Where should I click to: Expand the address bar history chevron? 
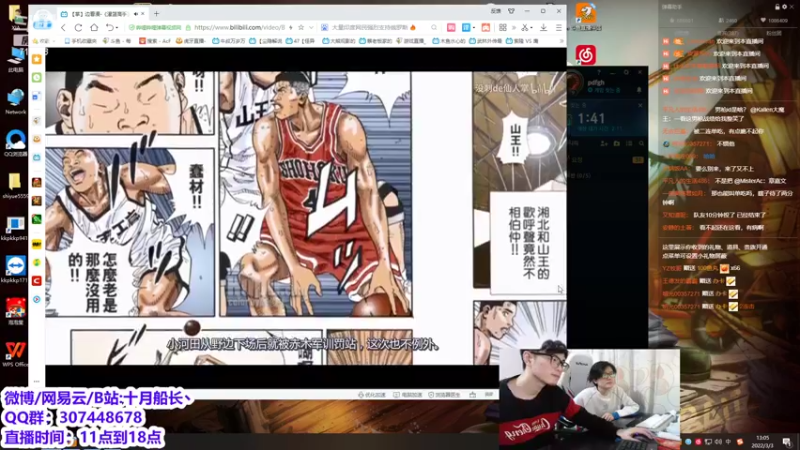pos(311,28)
